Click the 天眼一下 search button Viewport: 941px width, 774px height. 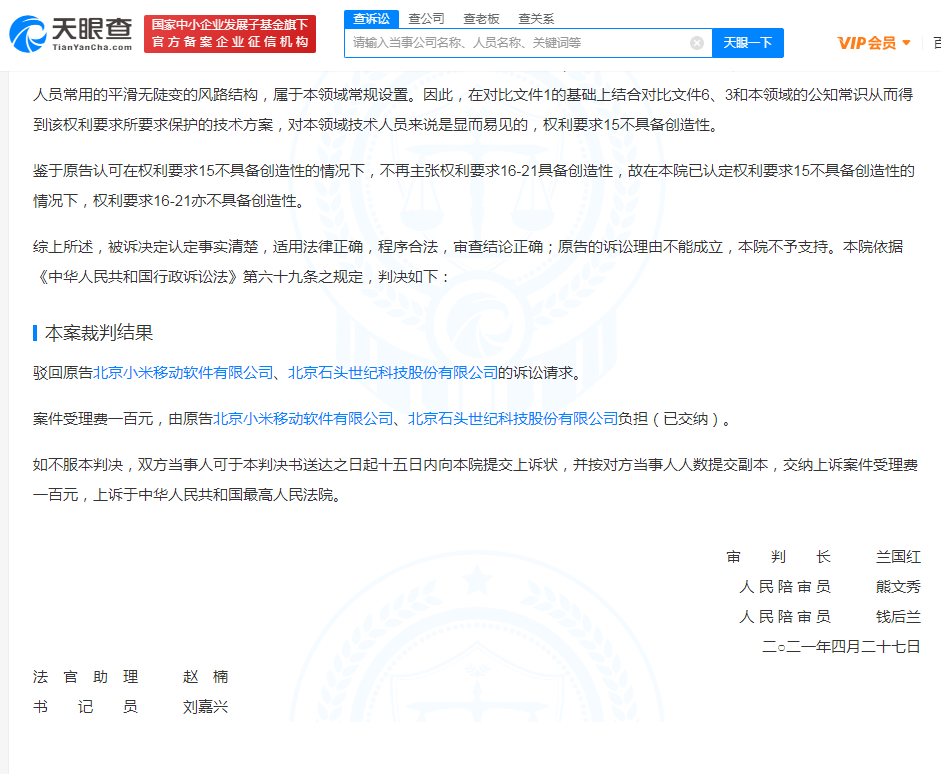(746, 43)
